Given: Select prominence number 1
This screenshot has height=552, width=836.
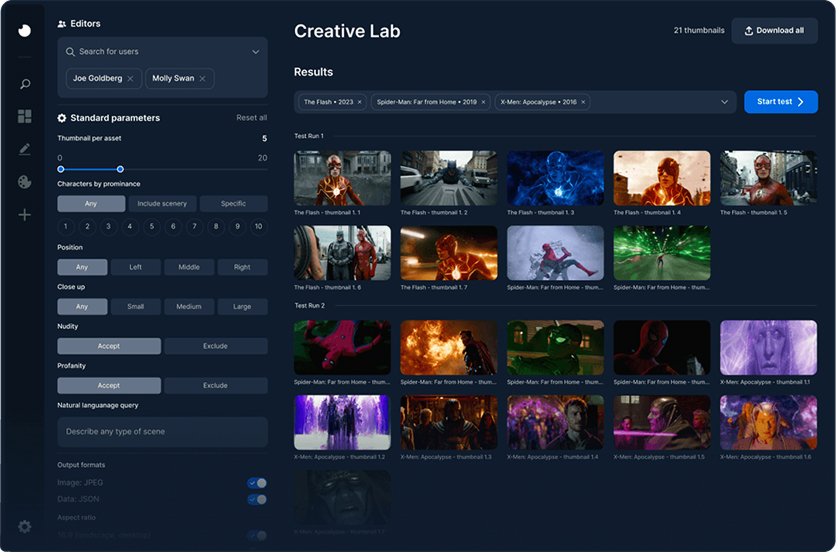Looking at the screenshot, I should pos(66,227).
